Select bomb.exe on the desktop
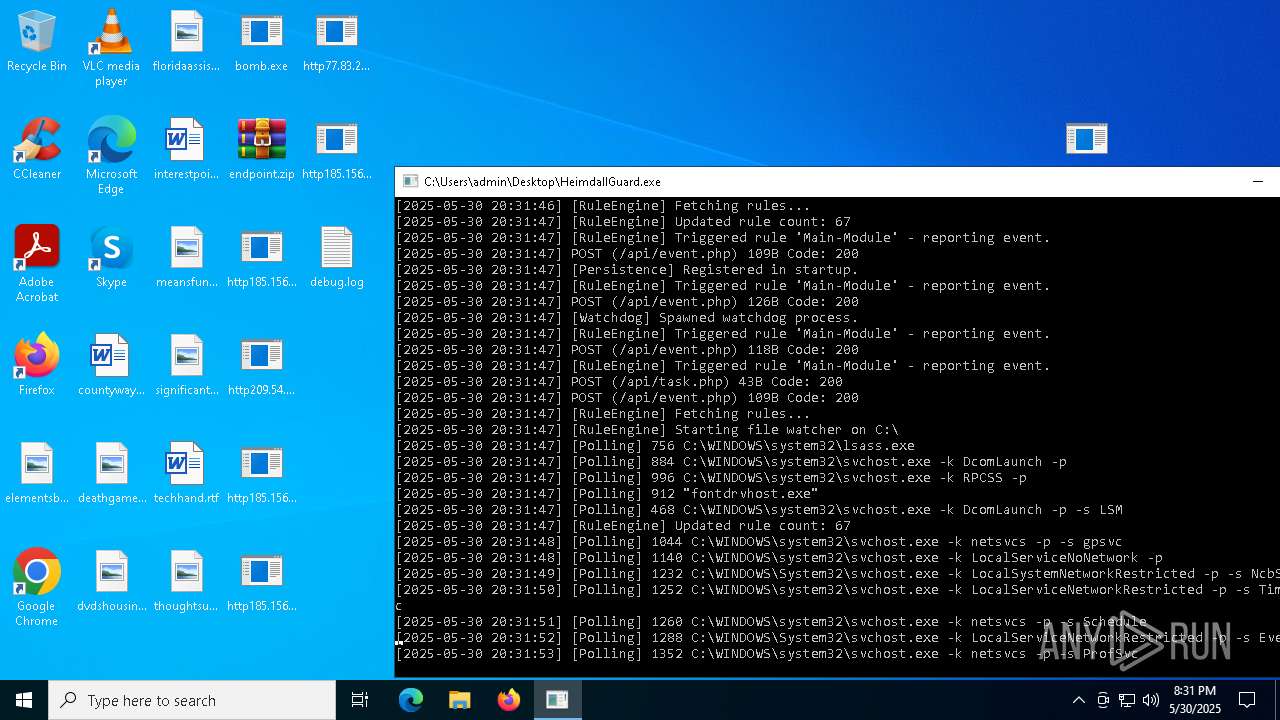 pos(261,42)
